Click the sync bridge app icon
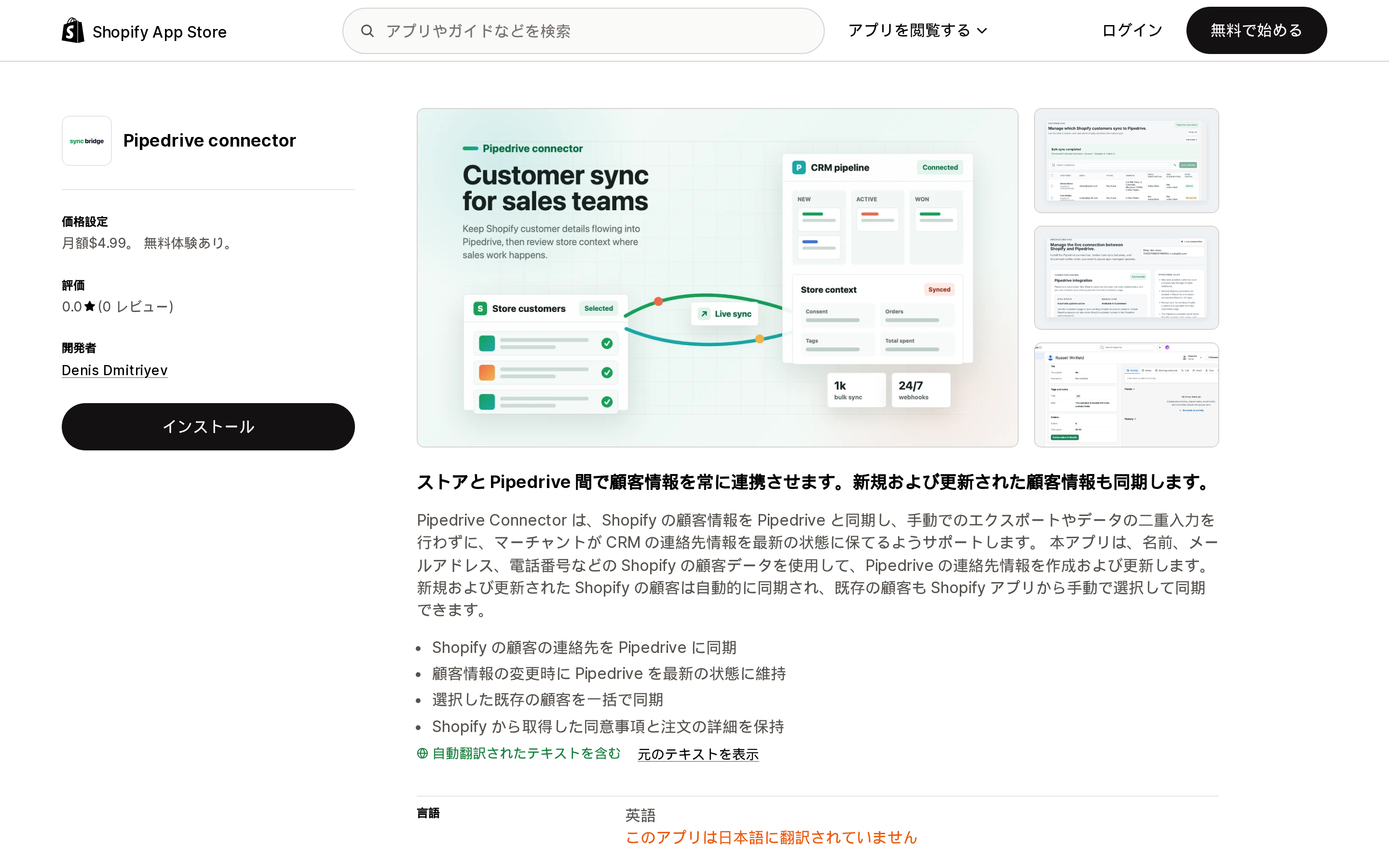Viewport: 1389px width, 868px height. point(87,141)
